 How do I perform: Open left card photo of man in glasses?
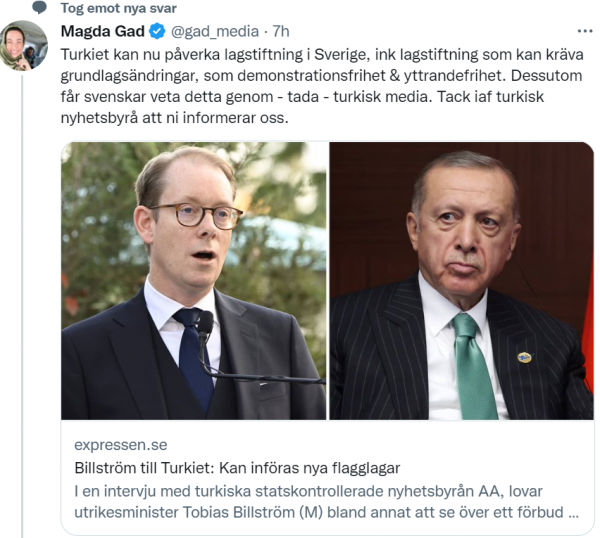tap(194, 281)
